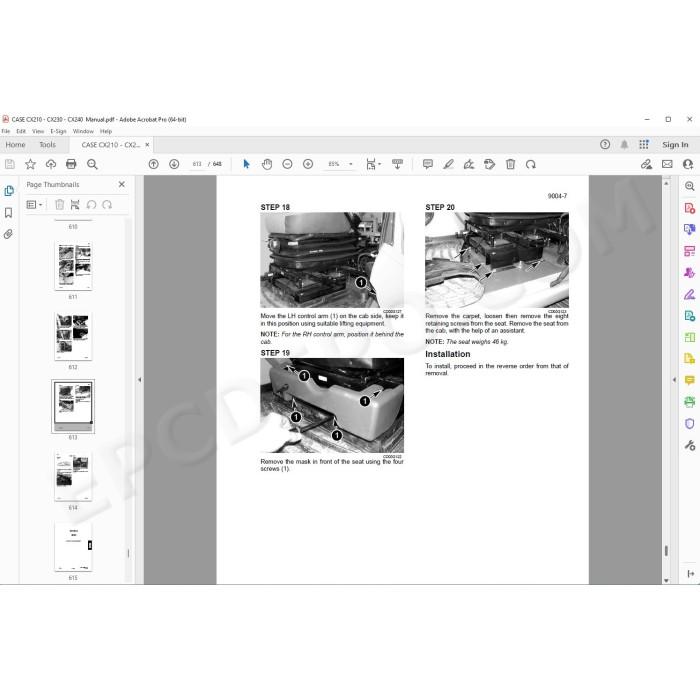Screen dimensions: 700x700
Task: Open Protect shield tool in right pane
Action: (x=689, y=424)
